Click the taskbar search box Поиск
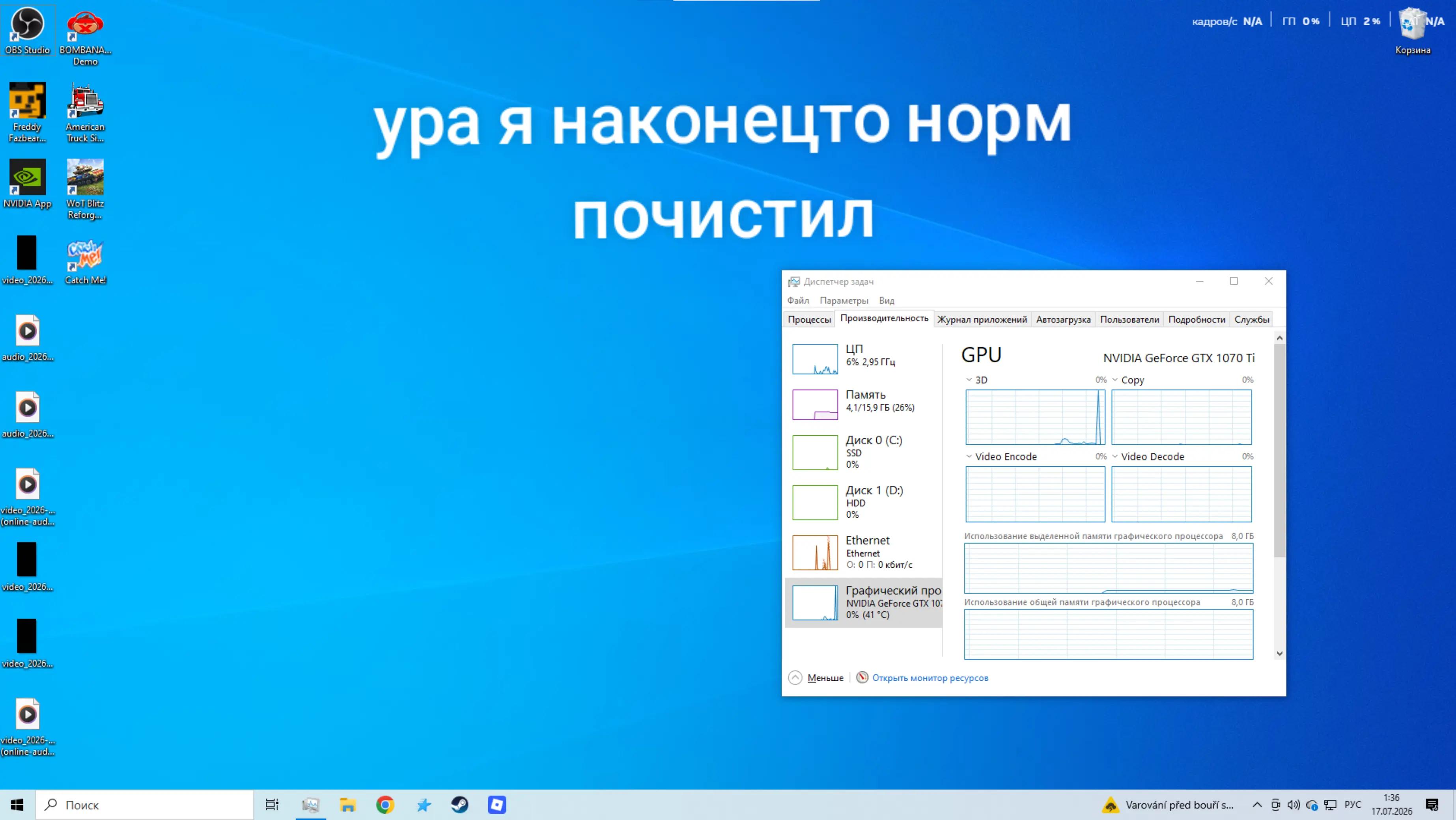This screenshot has height=820, width=1456. (x=145, y=805)
